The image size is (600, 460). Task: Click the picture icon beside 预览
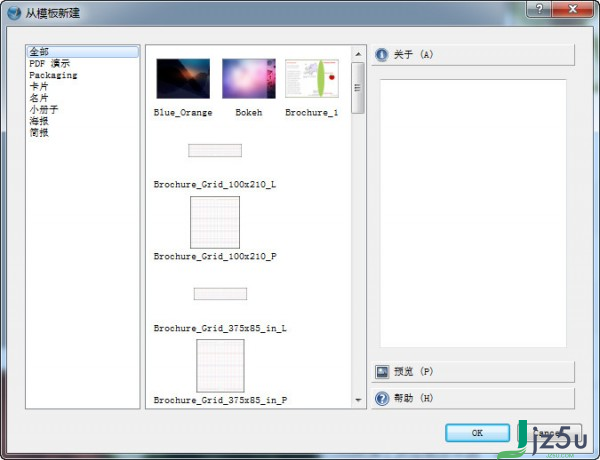(382, 372)
